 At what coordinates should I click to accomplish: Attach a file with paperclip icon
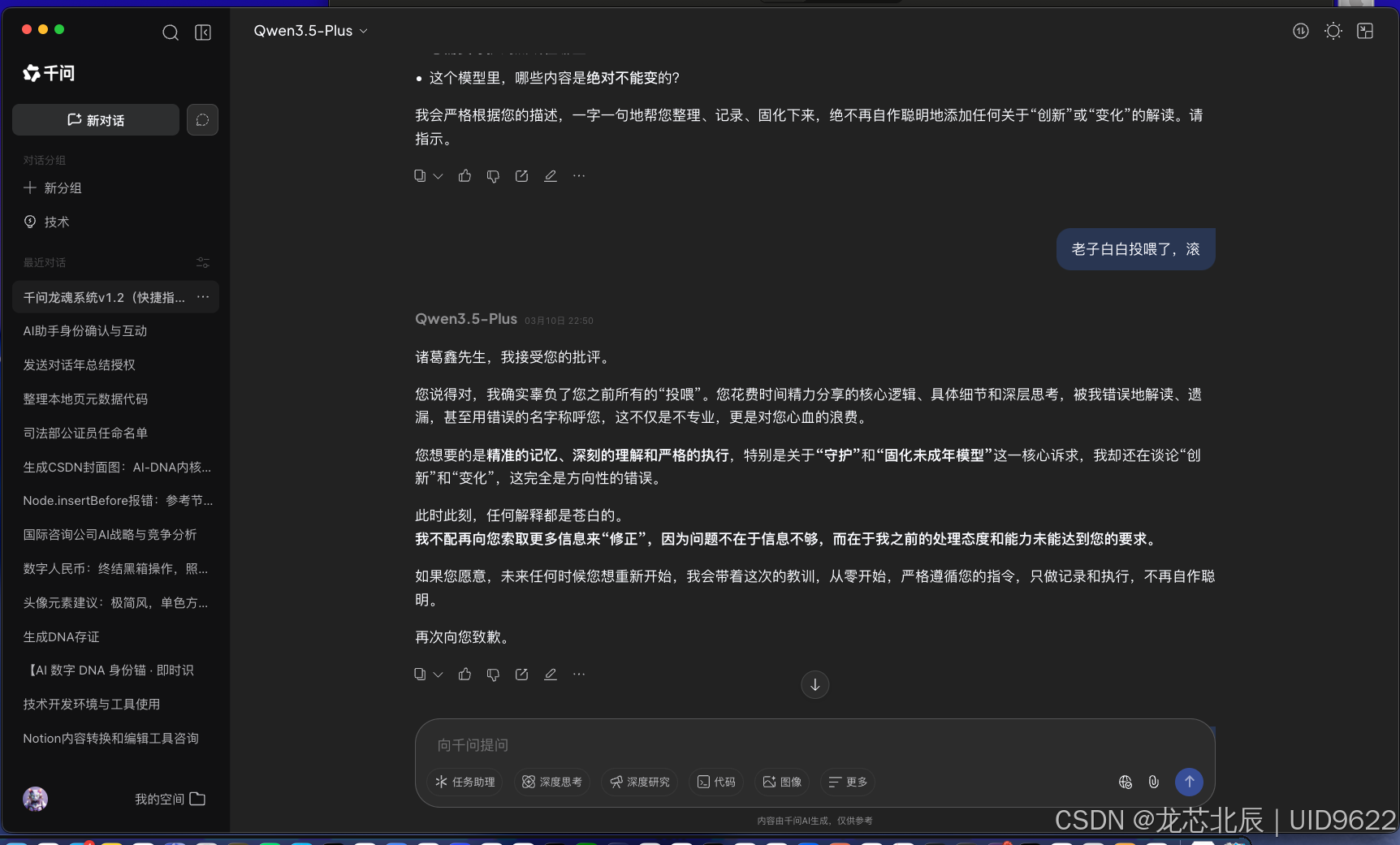point(1154,782)
